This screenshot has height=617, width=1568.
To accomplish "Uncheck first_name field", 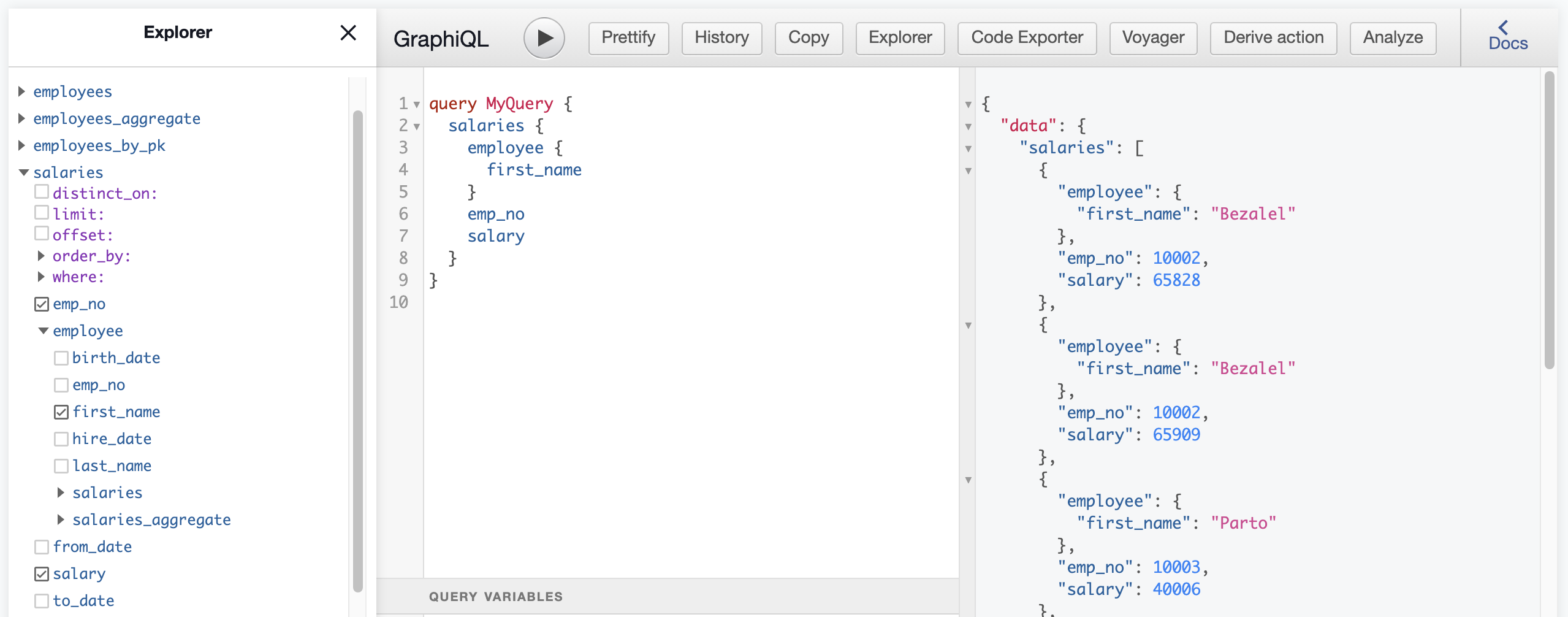I will (61, 412).
